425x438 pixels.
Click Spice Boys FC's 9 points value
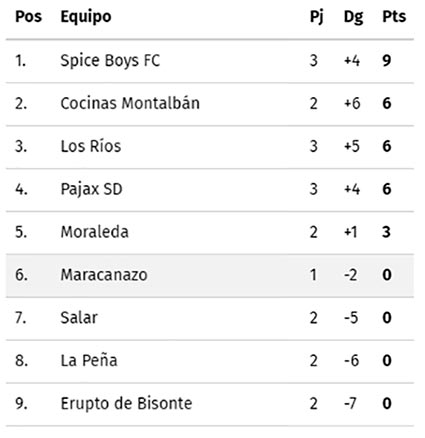(387, 61)
